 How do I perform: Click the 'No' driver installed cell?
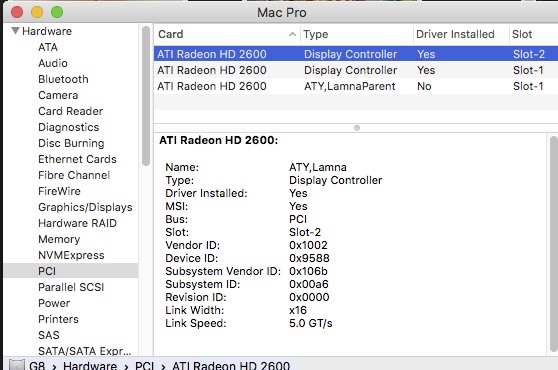[424, 86]
